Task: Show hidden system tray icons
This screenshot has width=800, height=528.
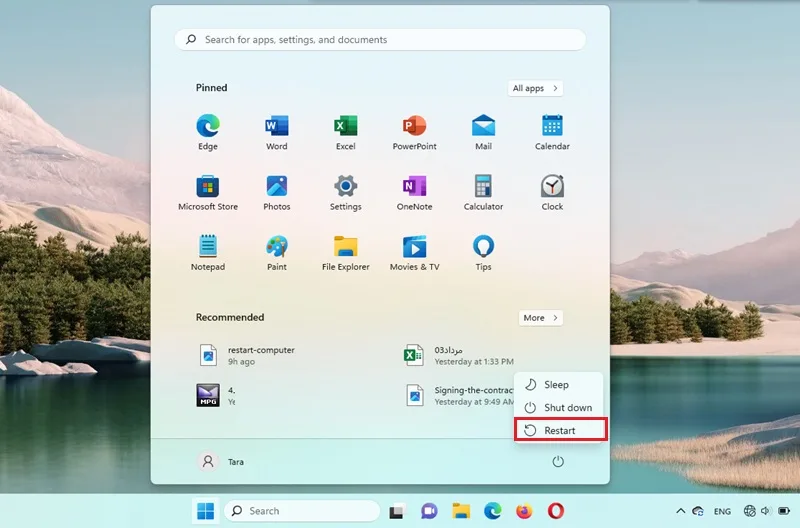Action: click(x=681, y=511)
